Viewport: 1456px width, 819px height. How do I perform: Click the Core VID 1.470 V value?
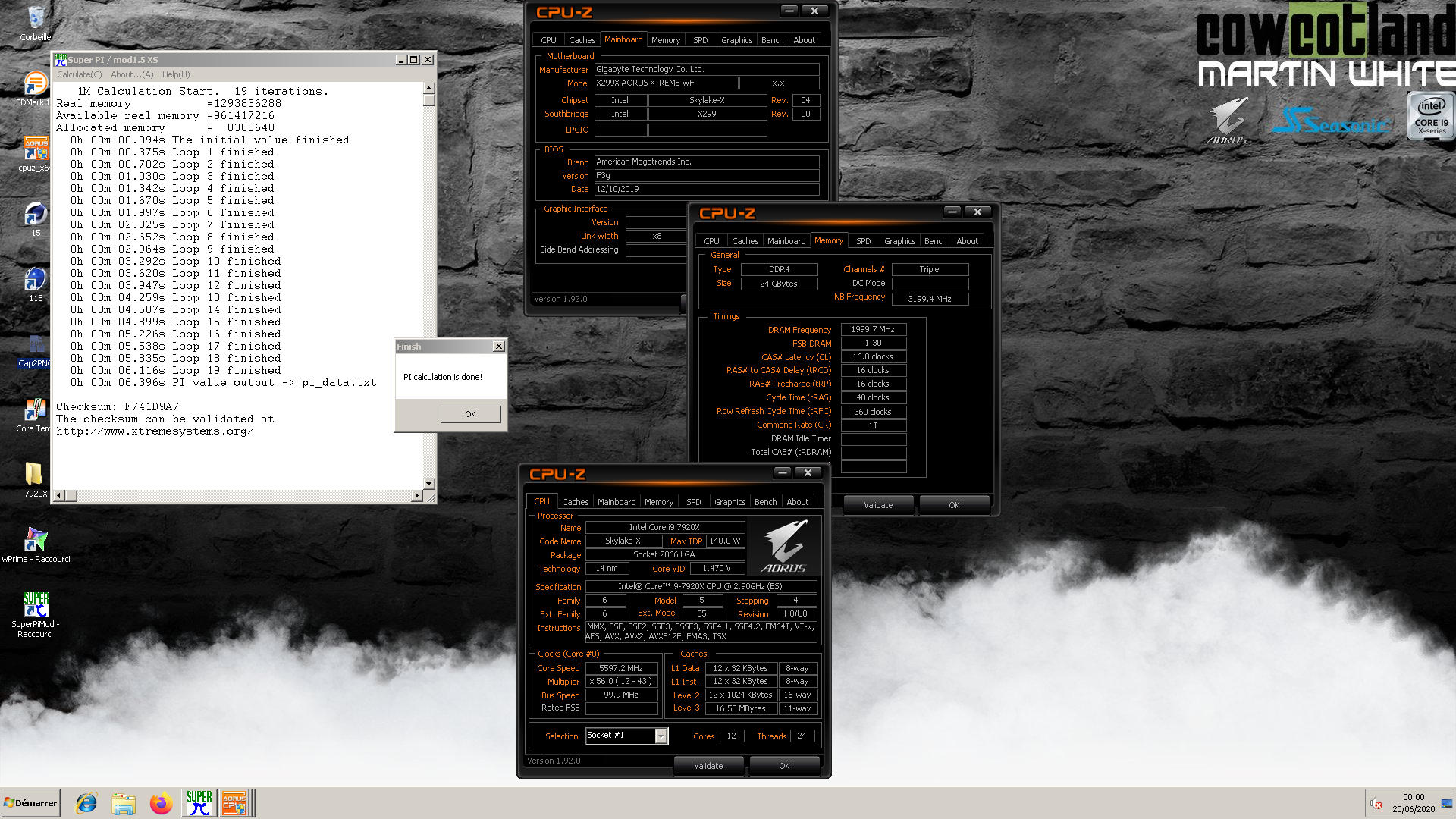click(717, 569)
